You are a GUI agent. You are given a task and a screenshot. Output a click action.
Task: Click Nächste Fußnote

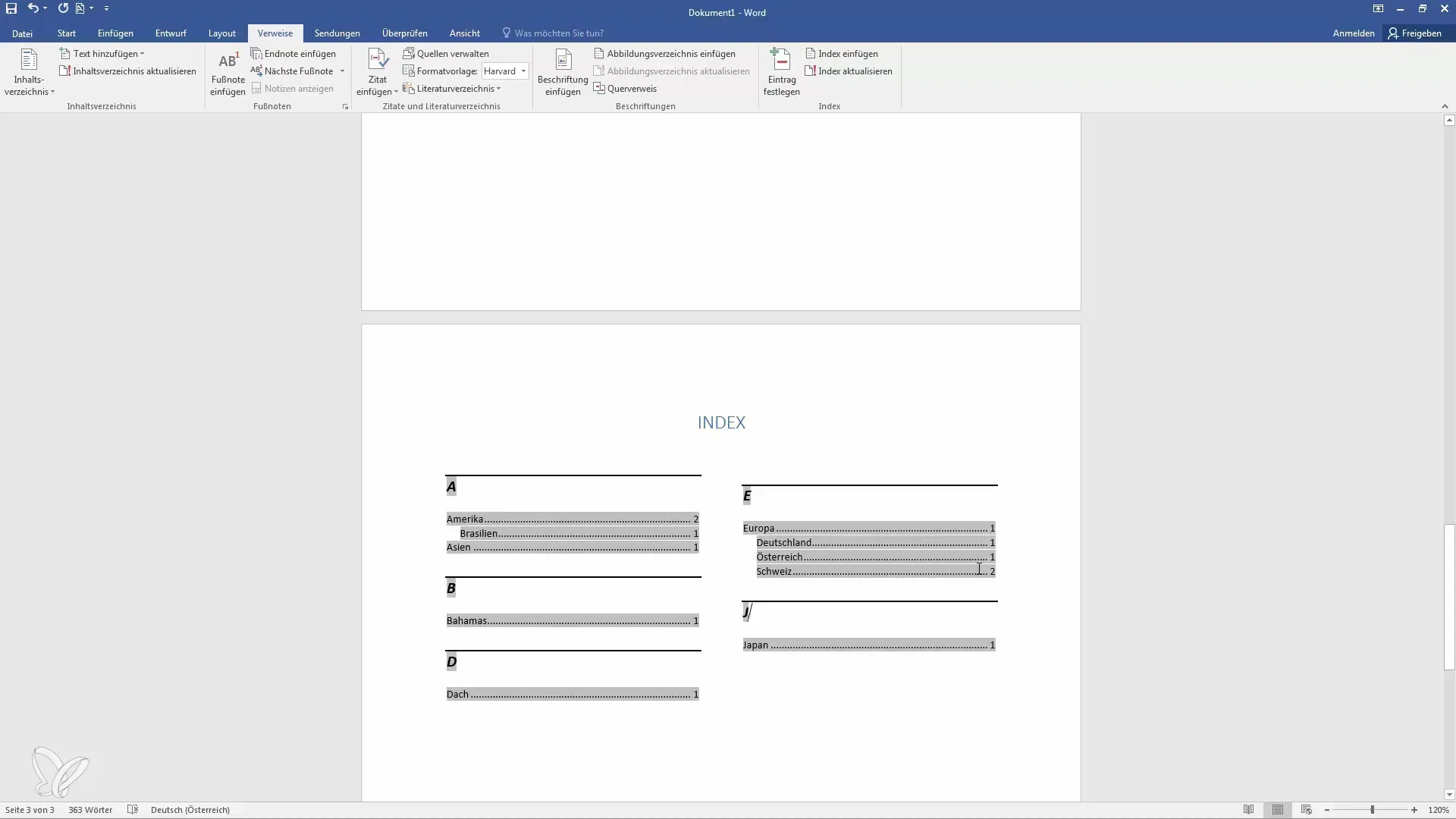pyautogui.click(x=292, y=71)
